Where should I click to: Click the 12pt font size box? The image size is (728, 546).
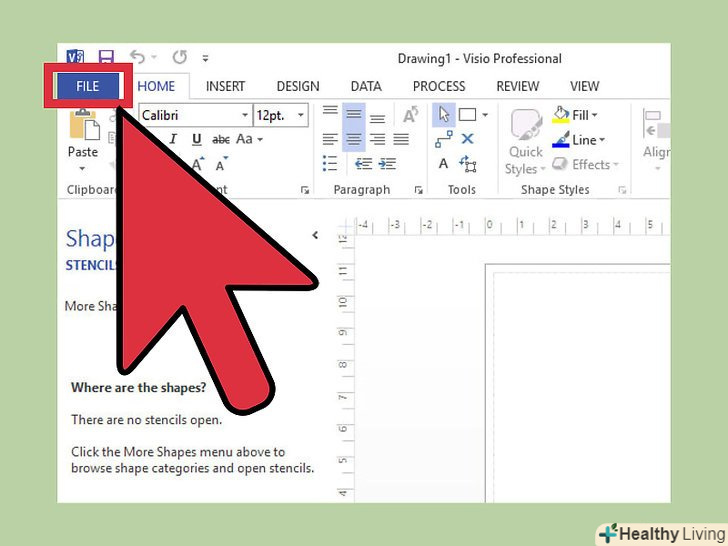[x=274, y=115]
